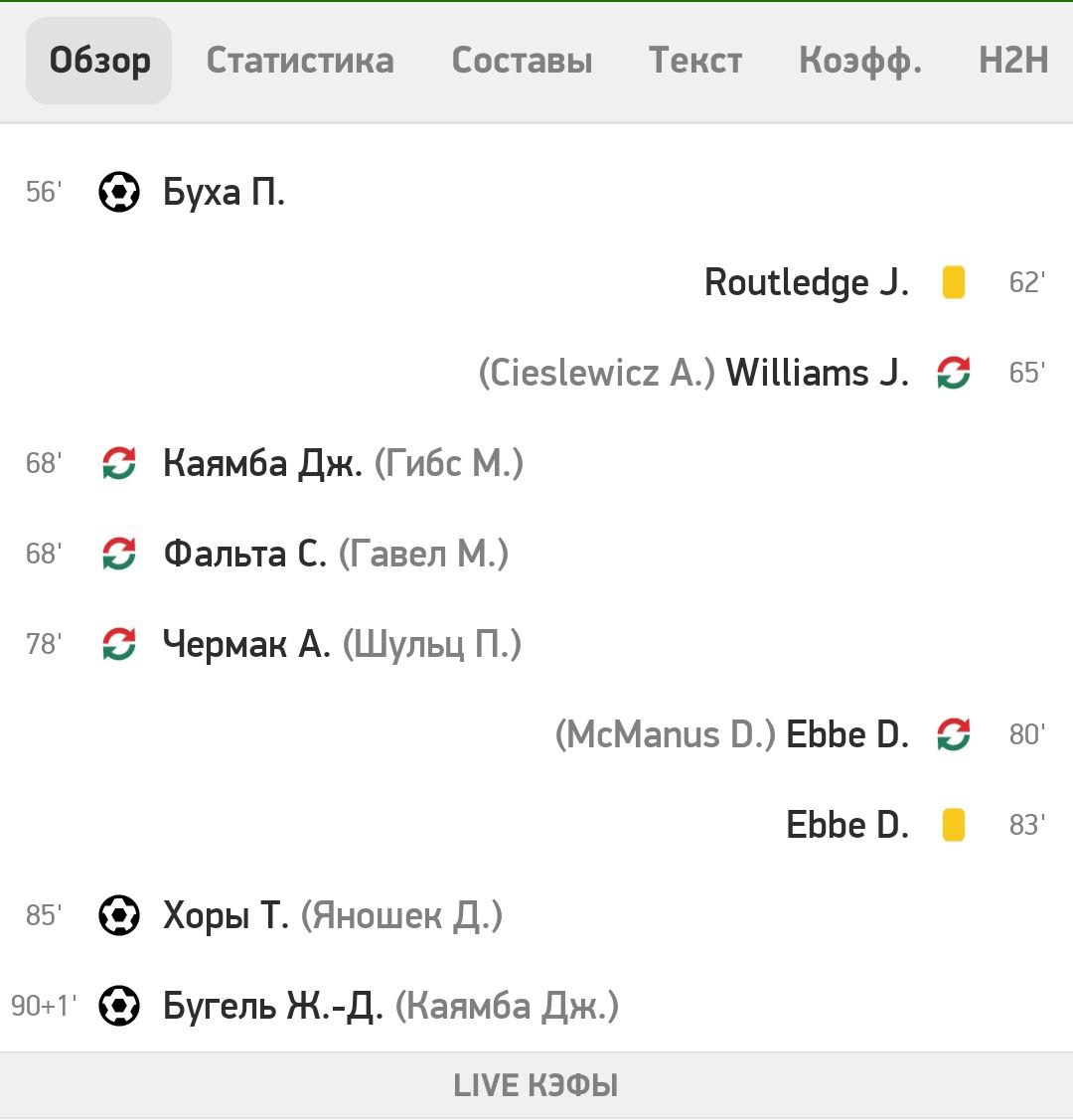
Task: Open player Бугель Ж.-Д. from stoppage-time goal
Action: click(272, 1006)
